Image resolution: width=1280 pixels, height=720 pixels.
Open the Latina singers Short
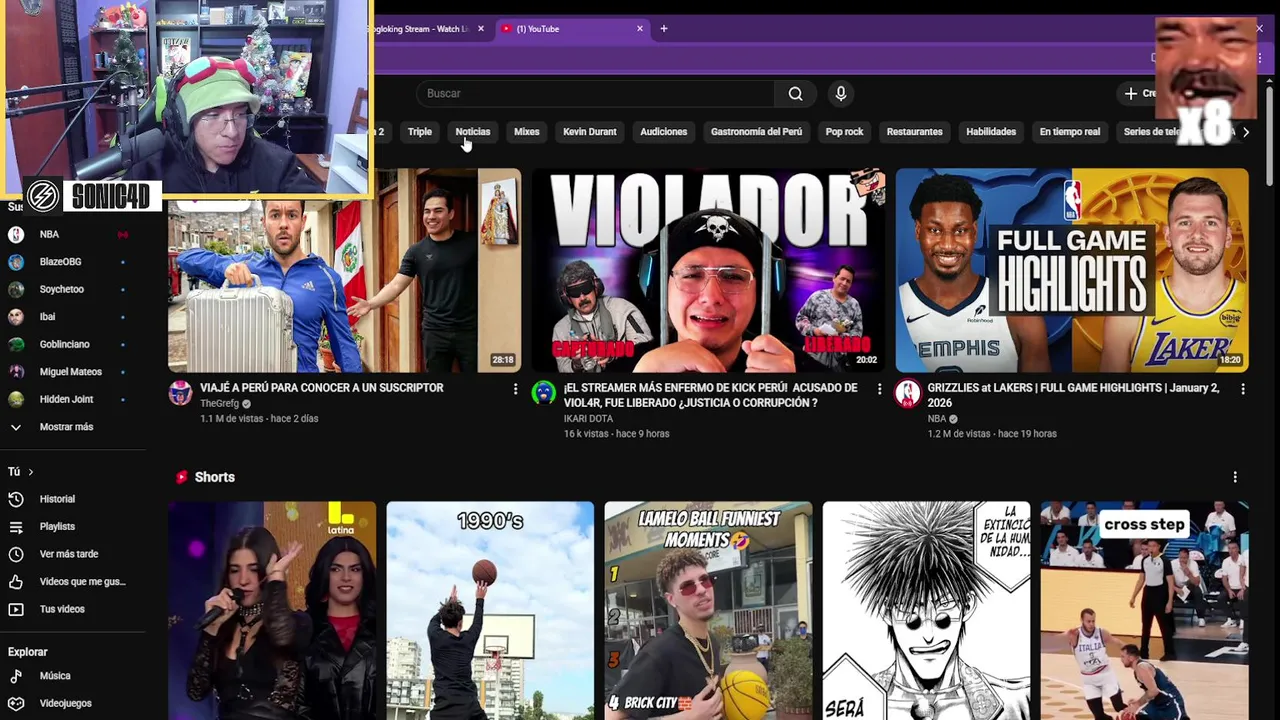(272, 611)
